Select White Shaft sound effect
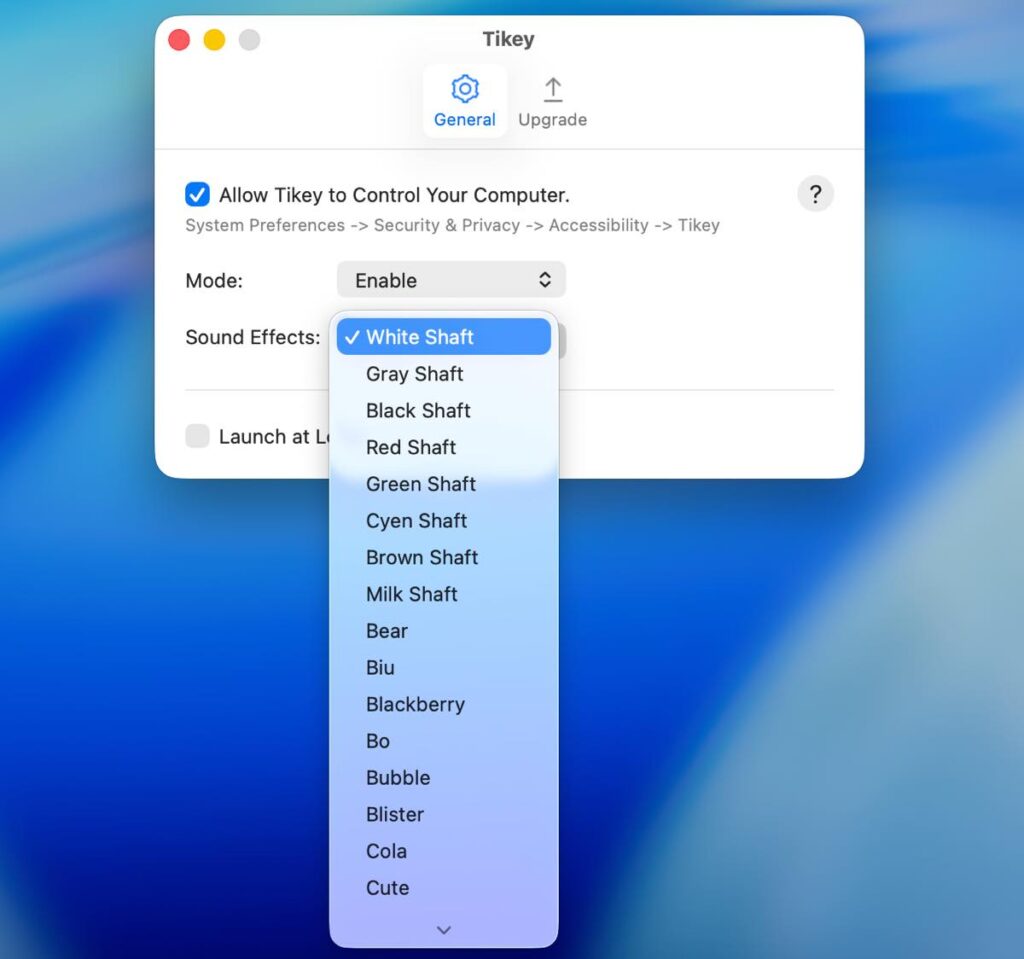Viewport: 1024px width, 959px height. pos(443,337)
